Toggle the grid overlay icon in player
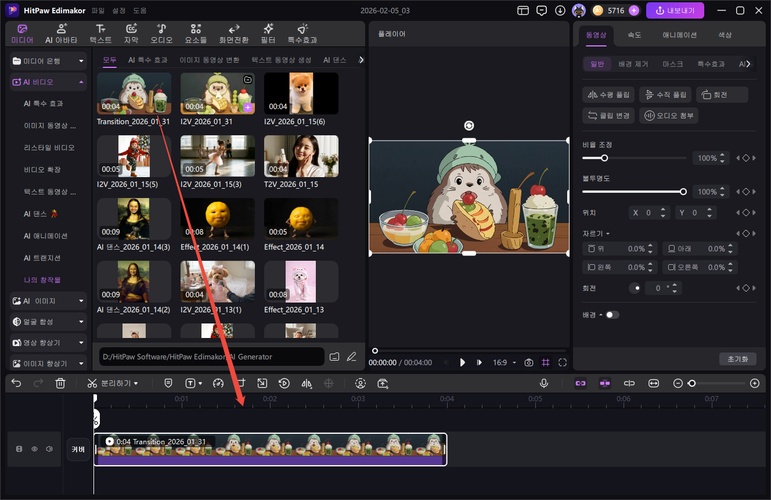 (545, 362)
